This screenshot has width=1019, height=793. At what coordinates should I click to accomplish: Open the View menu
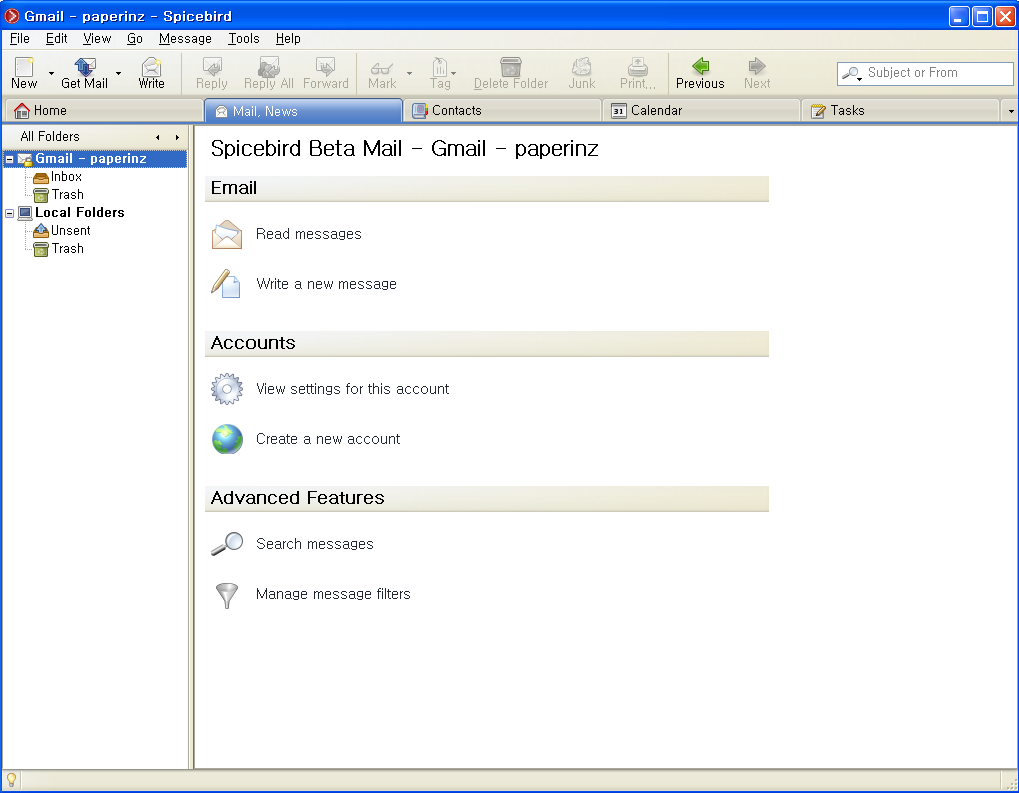coord(97,38)
